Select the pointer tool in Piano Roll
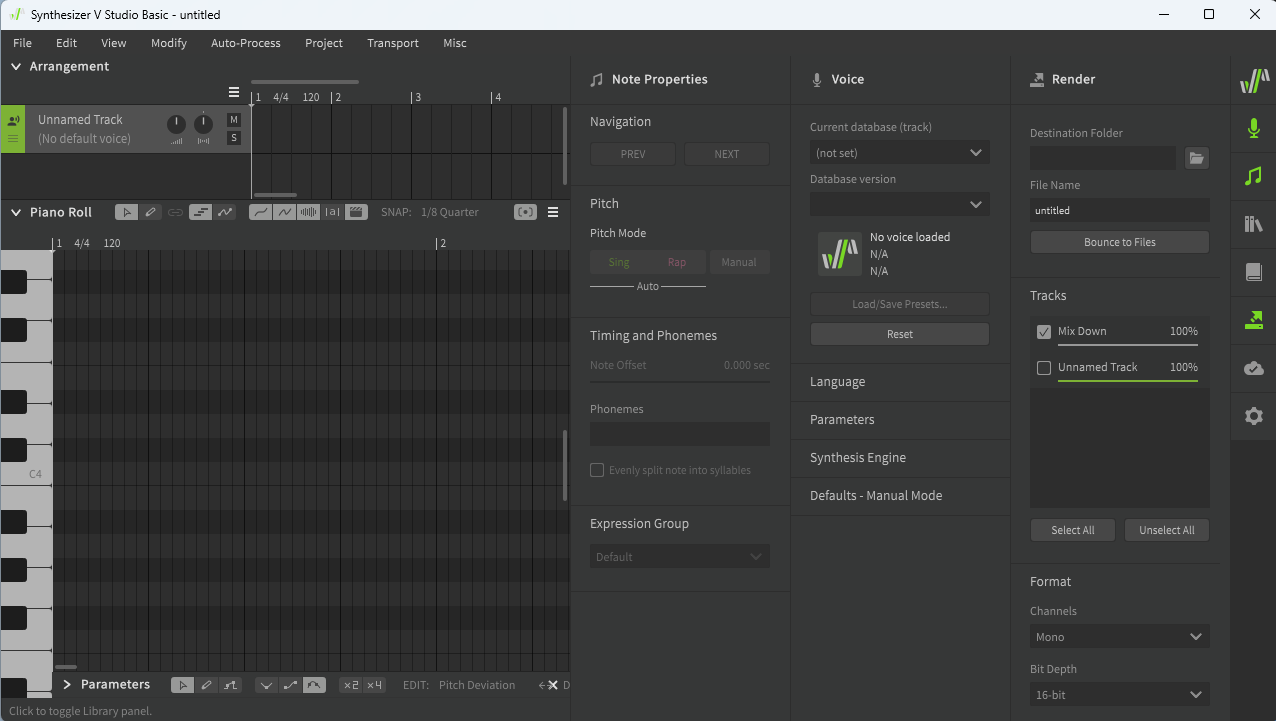1276x721 pixels. (x=127, y=212)
